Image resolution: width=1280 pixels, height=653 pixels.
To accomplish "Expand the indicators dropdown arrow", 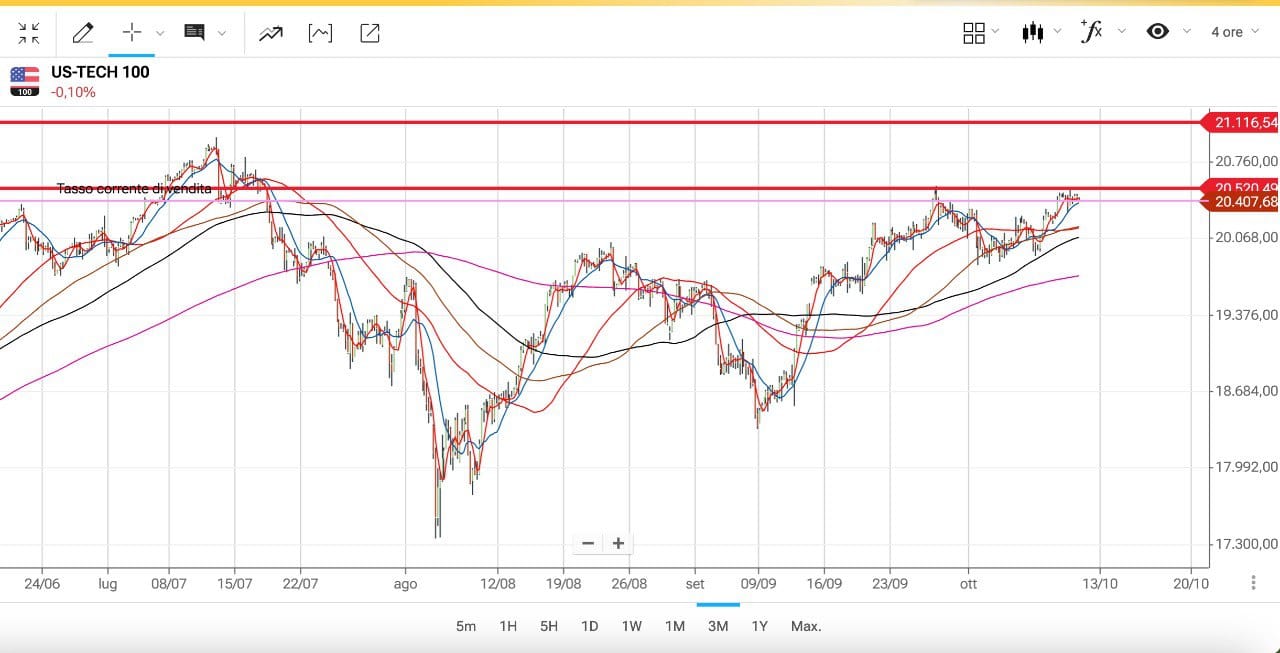I will pos(1121,31).
